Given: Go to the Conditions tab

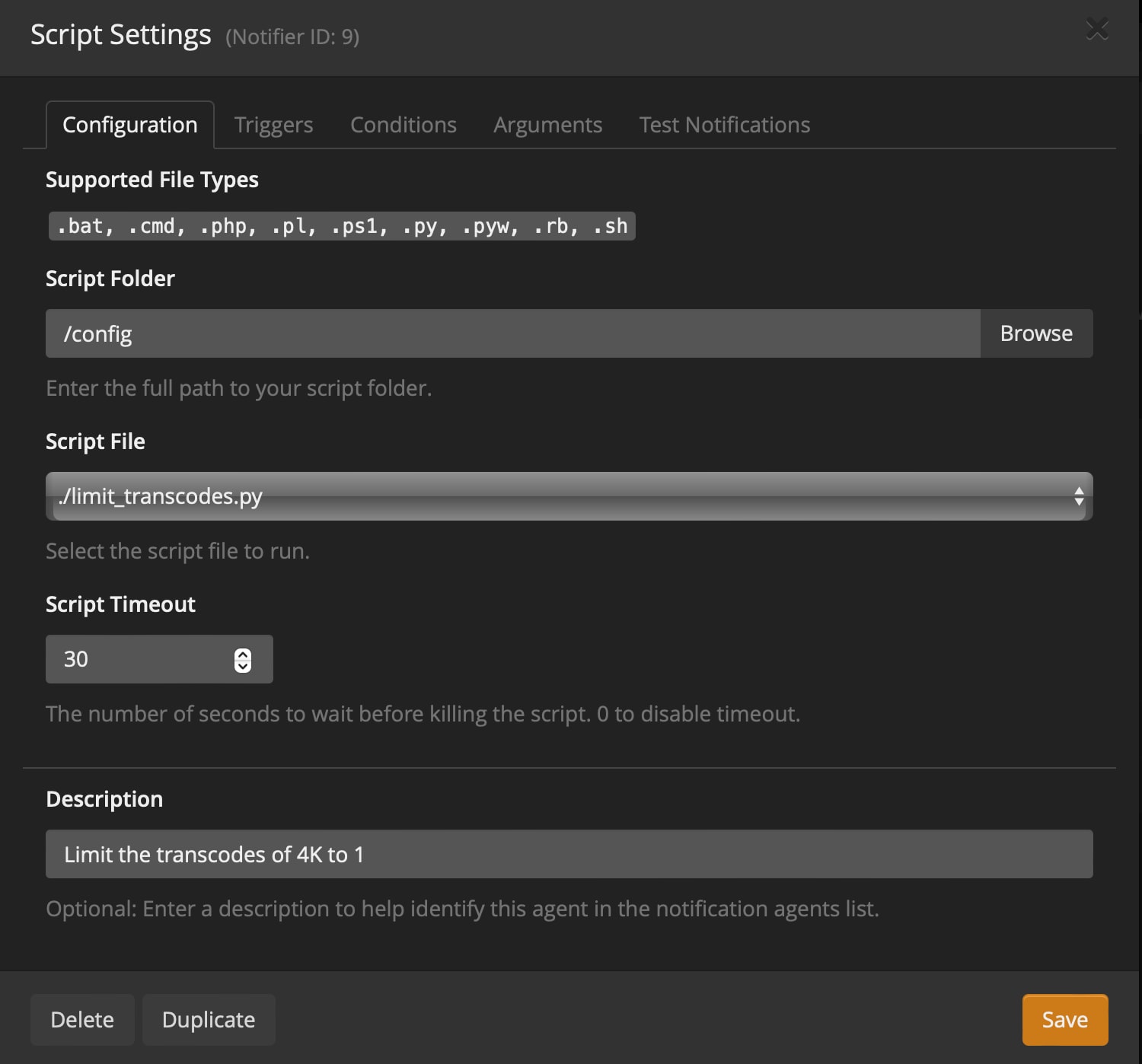Looking at the screenshot, I should click(x=403, y=125).
